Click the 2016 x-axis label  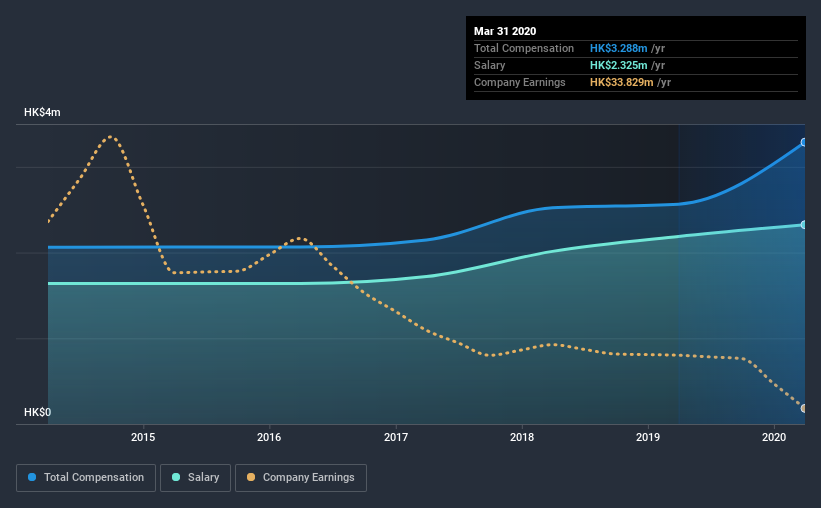coord(269,437)
